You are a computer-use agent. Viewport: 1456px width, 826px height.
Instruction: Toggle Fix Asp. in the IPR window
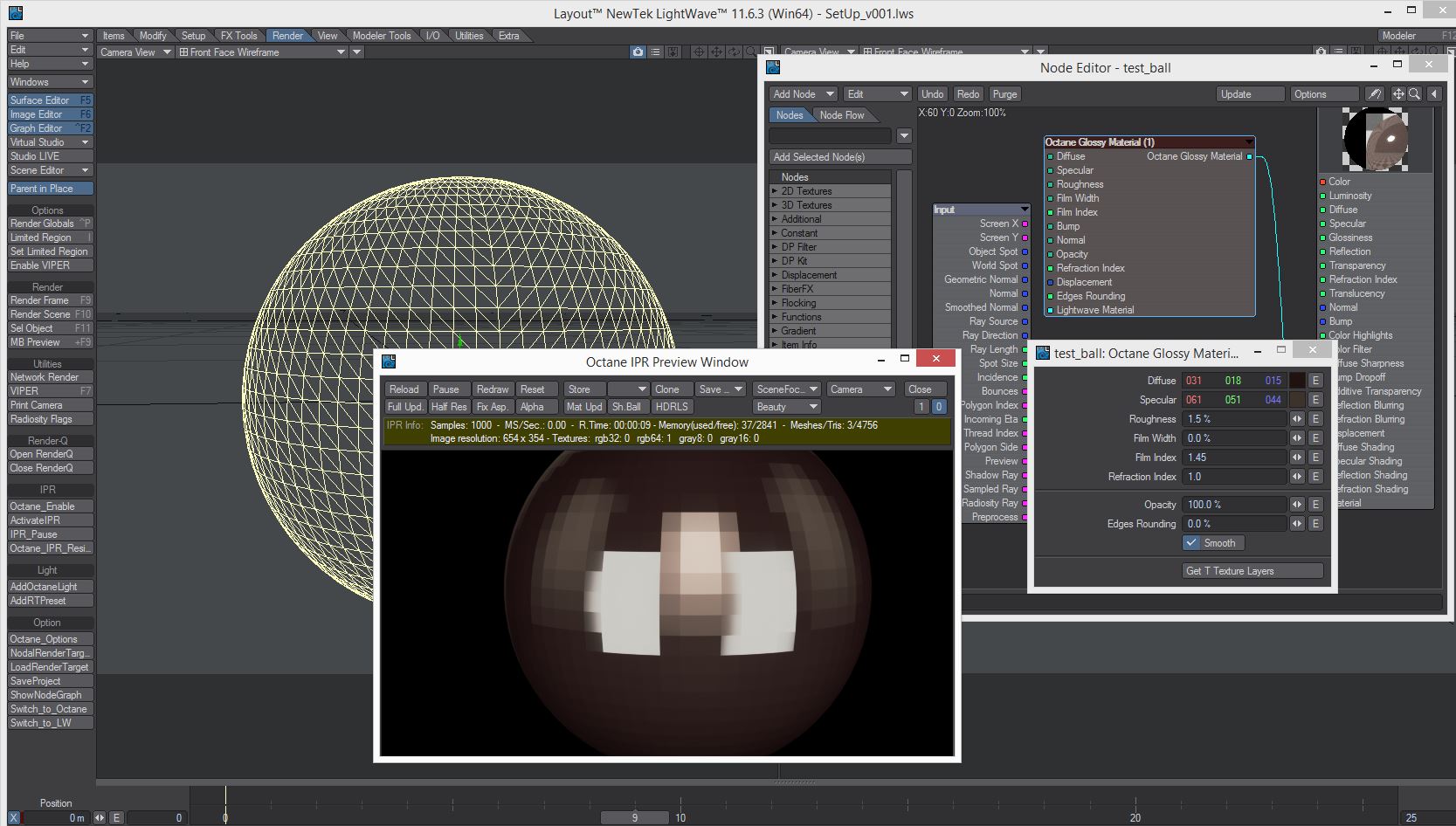click(493, 407)
